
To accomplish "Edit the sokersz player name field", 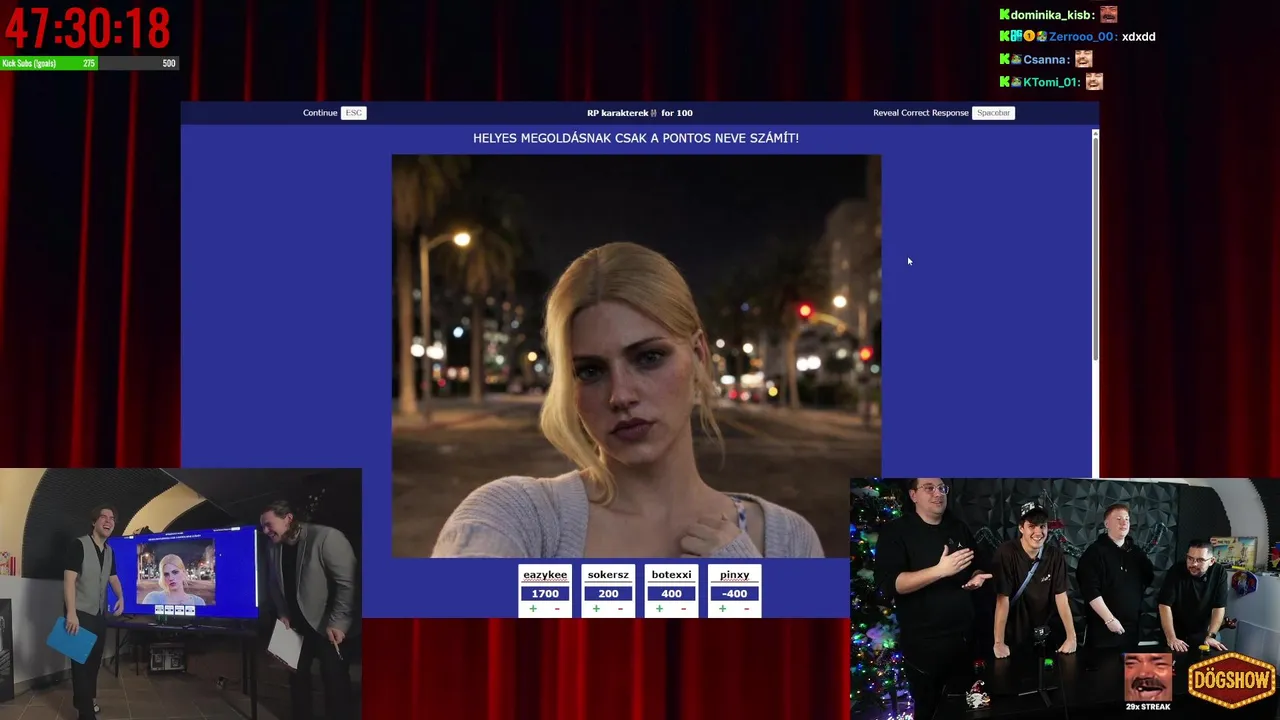I will click(x=608, y=575).
